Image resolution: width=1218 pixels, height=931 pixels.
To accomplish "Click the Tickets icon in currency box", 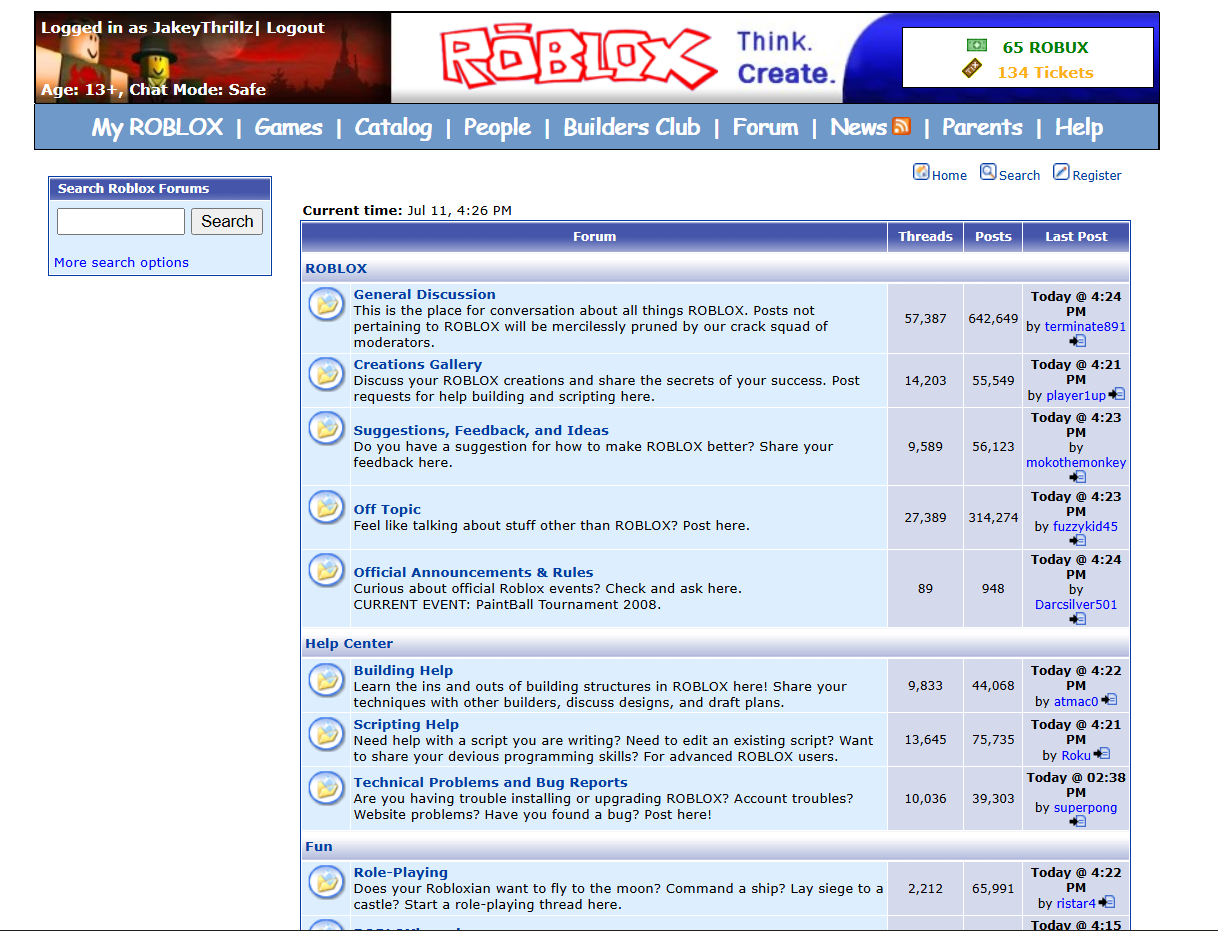I will click(972, 69).
